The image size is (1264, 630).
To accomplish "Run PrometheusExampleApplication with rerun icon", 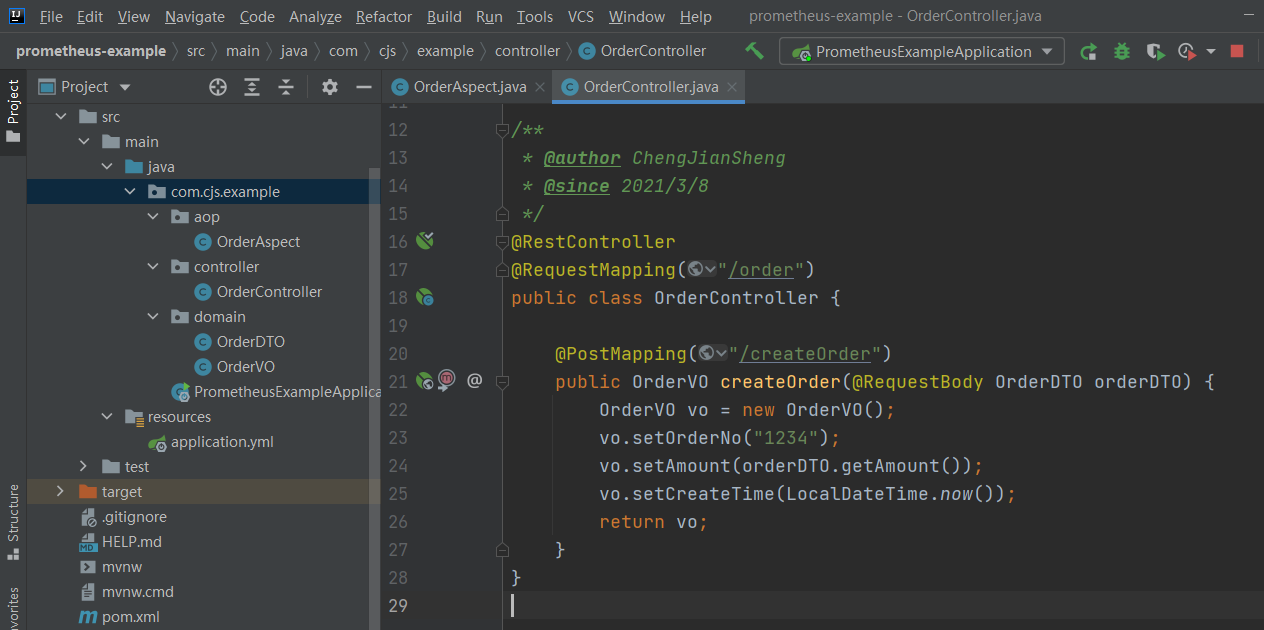I will 1089,51.
